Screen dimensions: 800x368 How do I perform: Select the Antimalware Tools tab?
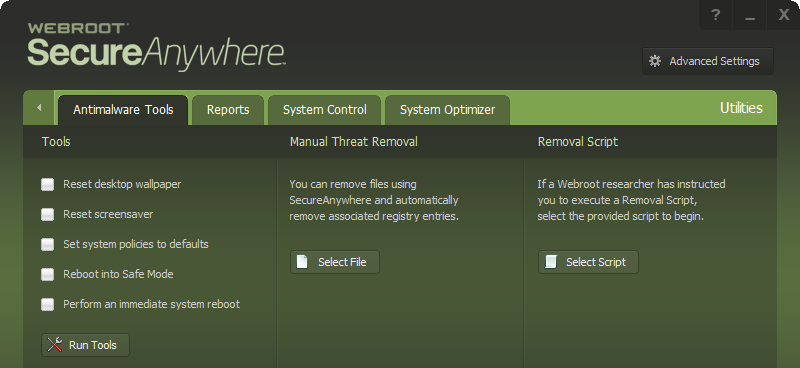click(x=123, y=110)
